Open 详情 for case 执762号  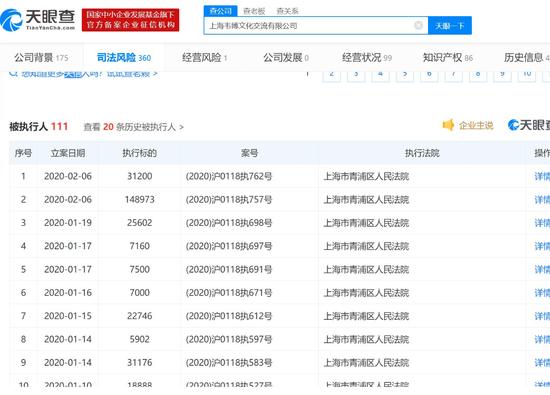click(542, 176)
